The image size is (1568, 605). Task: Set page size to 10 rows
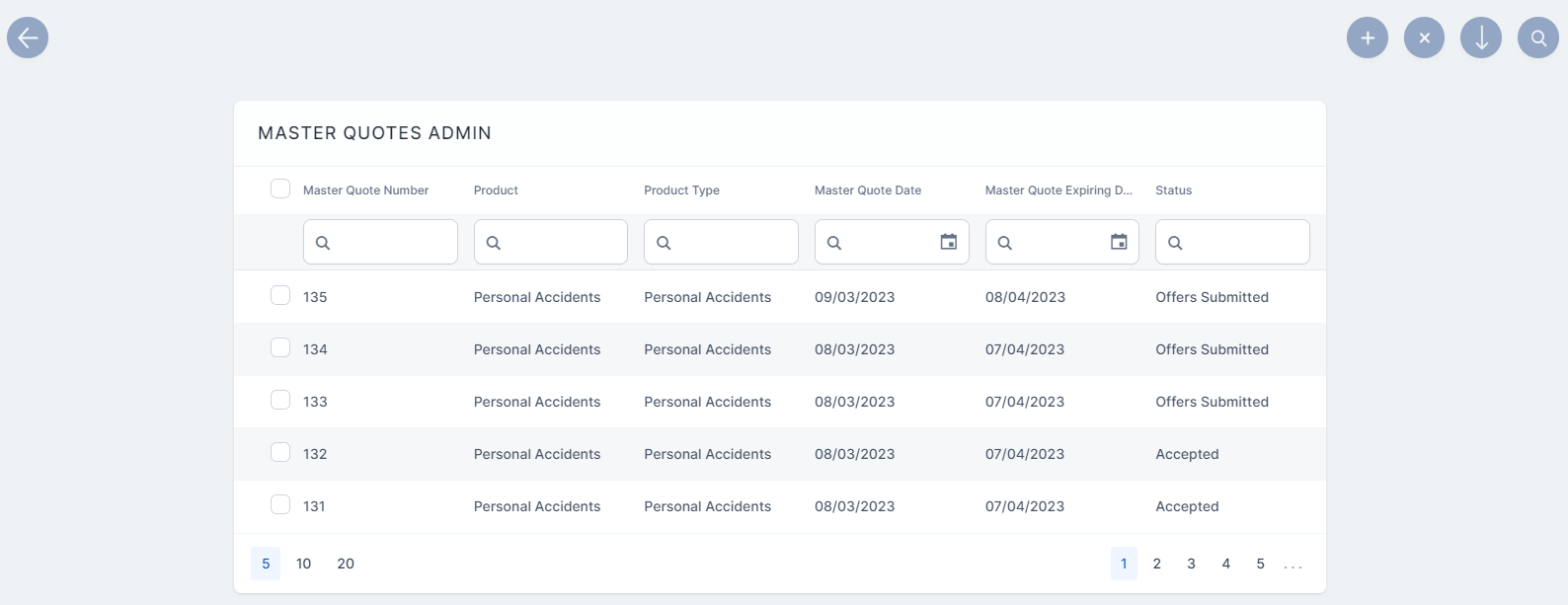click(303, 564)
